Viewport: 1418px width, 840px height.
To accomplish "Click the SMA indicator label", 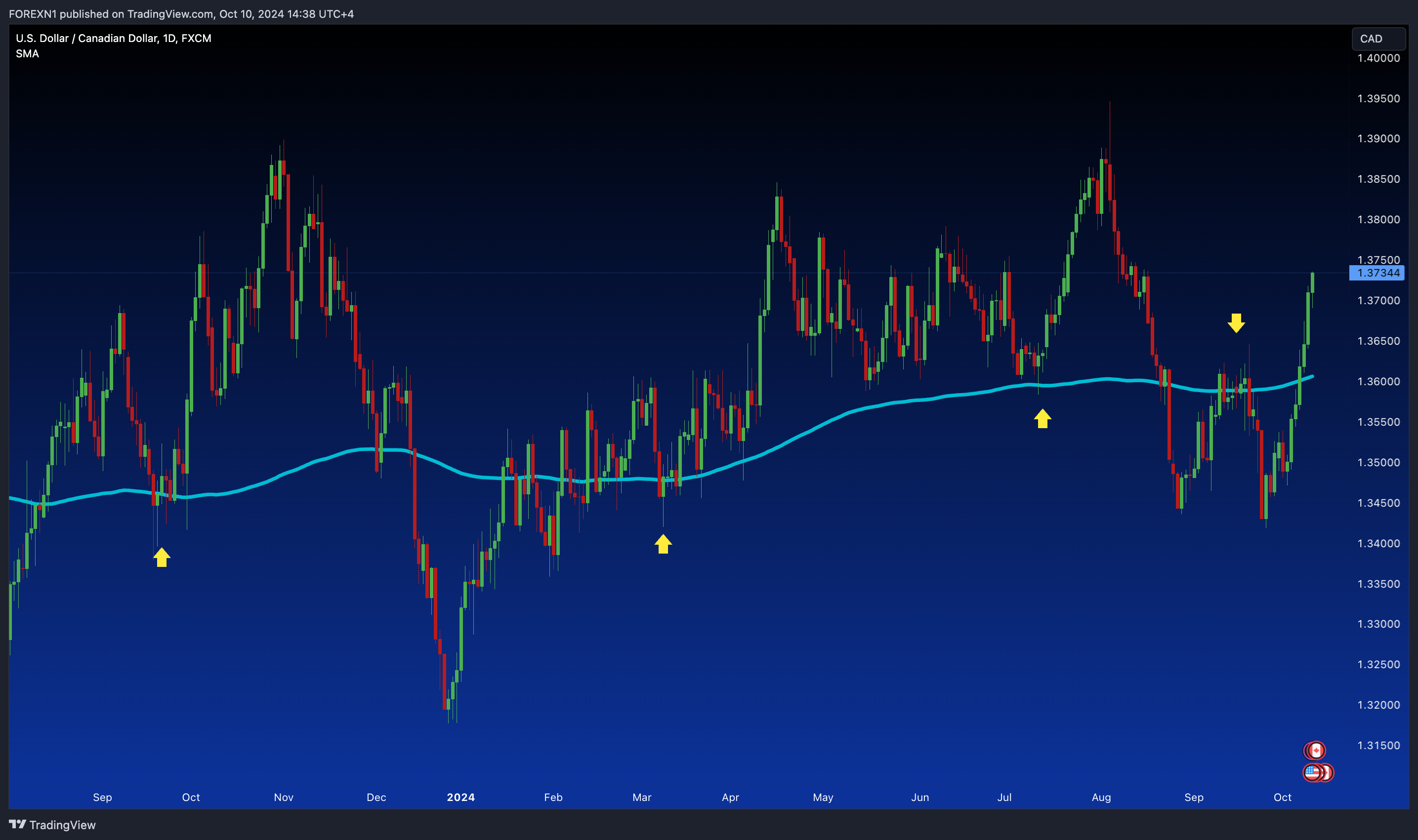I will [x=27, y=54].
